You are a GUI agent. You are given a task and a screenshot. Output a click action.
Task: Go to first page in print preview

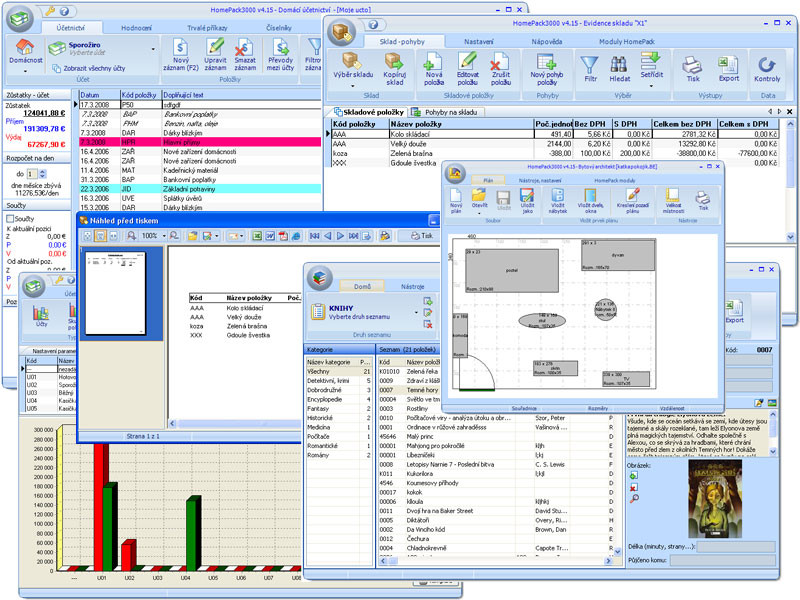coord(315,236)
